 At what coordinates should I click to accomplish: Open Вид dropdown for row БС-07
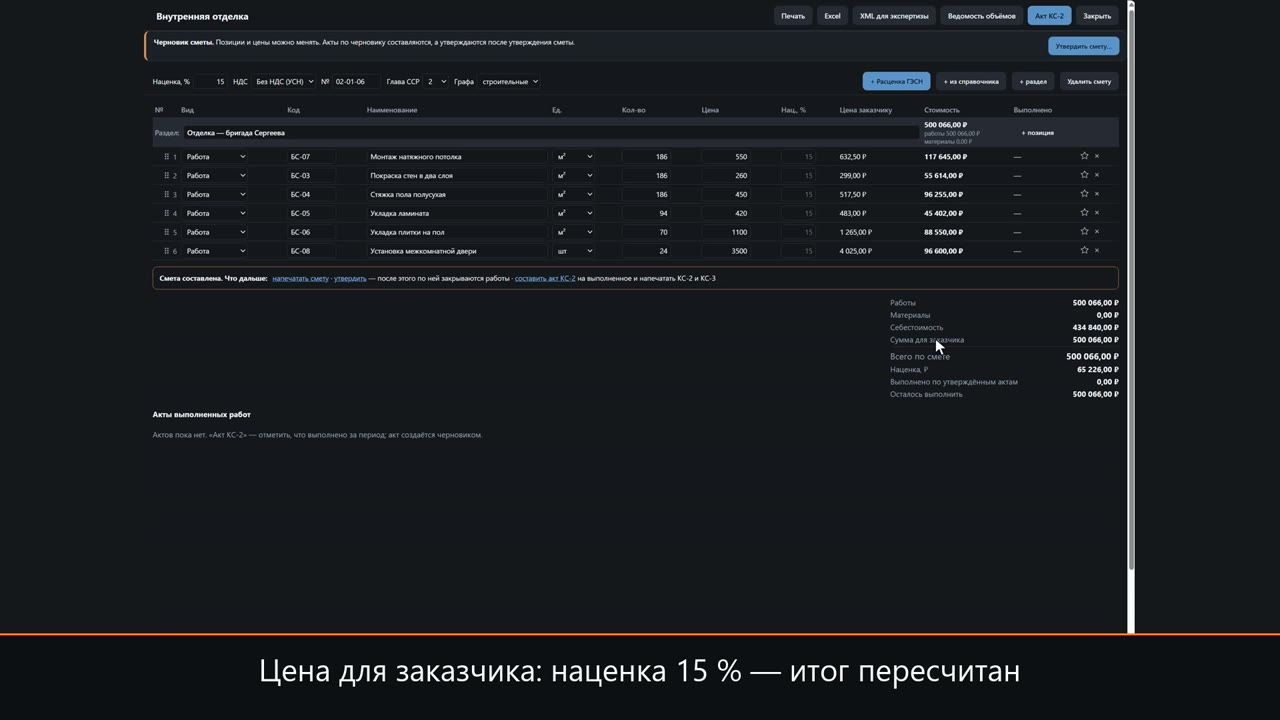215,157
